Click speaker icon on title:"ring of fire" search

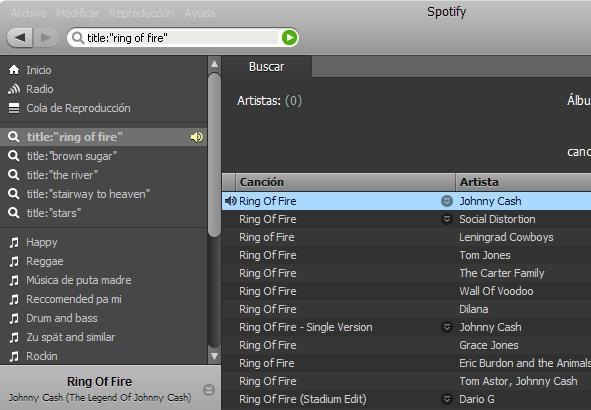pos(196,137)
